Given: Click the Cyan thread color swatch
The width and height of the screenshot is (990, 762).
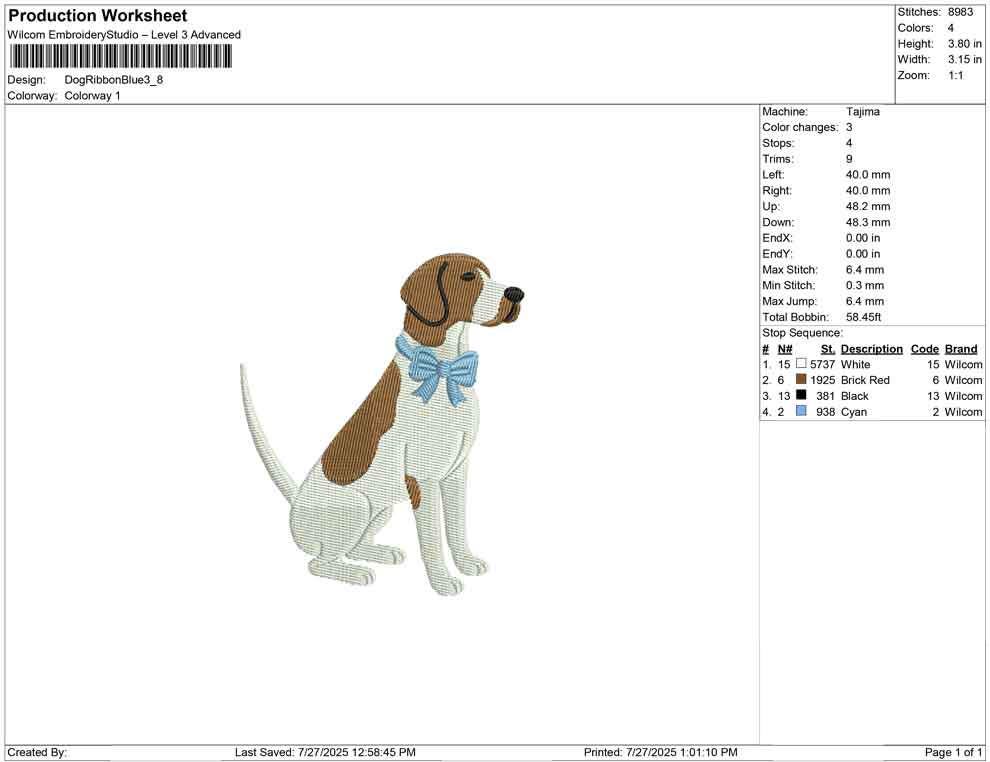Looking at the screenshot, I should (801, 411).
